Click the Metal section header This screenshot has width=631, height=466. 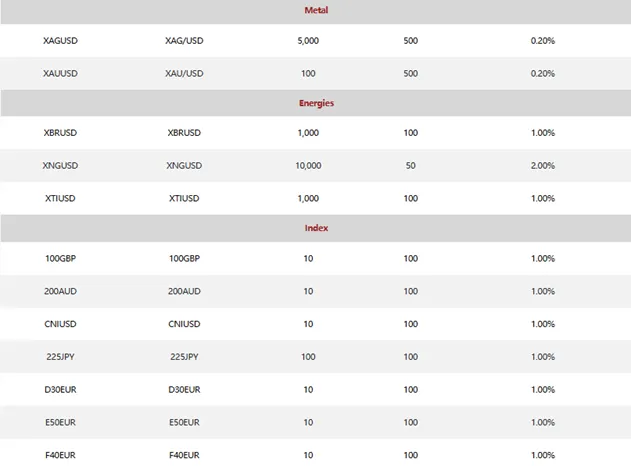tap(315, 10)
